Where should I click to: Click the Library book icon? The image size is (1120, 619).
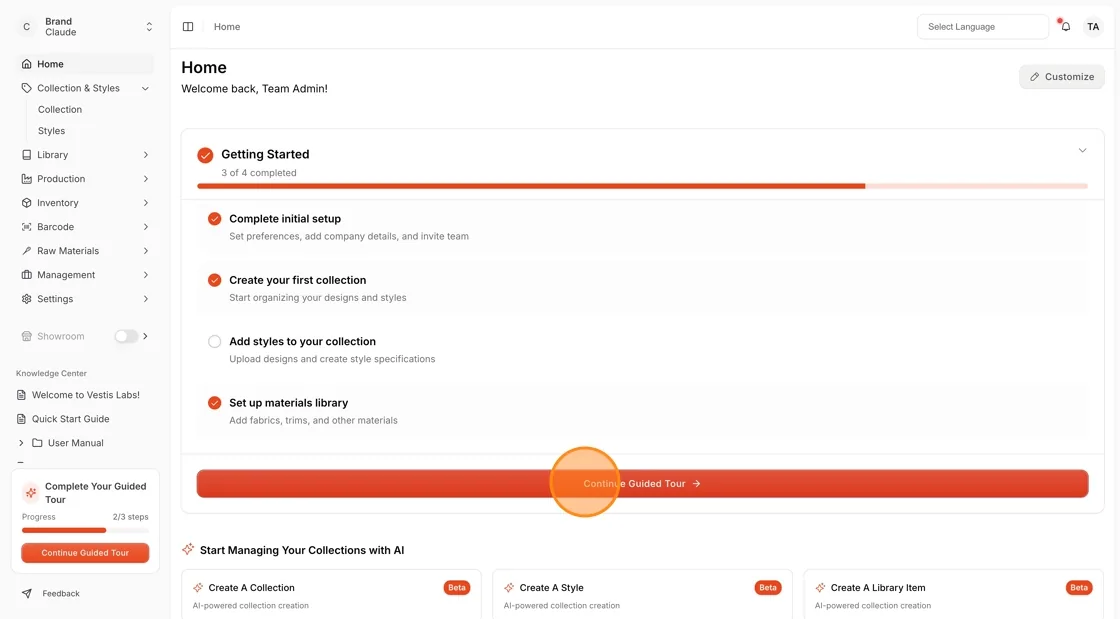(x=26, y=155)
